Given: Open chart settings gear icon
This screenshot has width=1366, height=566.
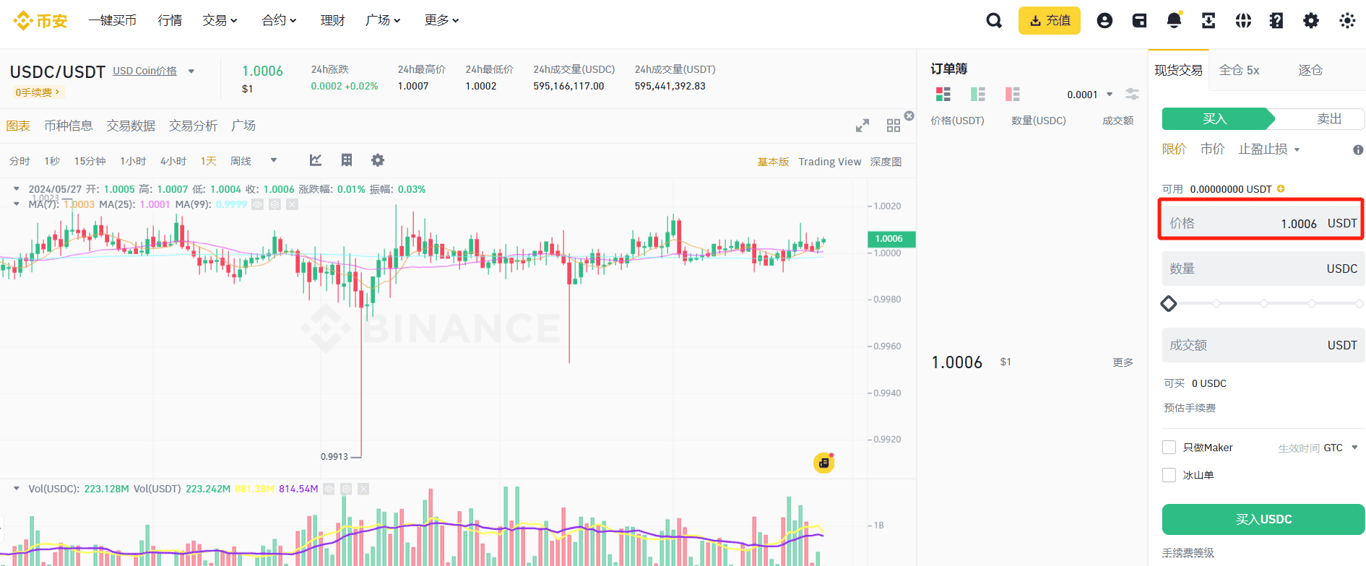Looking at the screenshot, I should pos(377,160).
